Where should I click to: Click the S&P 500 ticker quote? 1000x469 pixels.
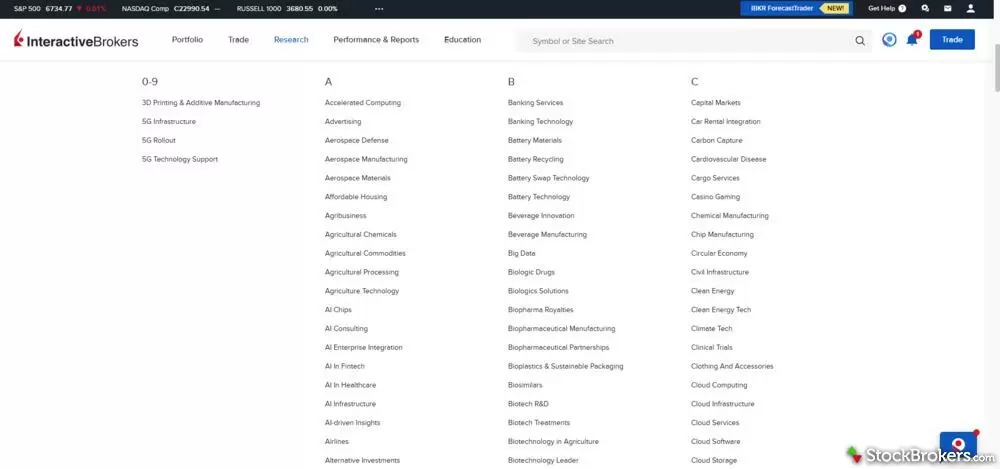click(60, 9)
